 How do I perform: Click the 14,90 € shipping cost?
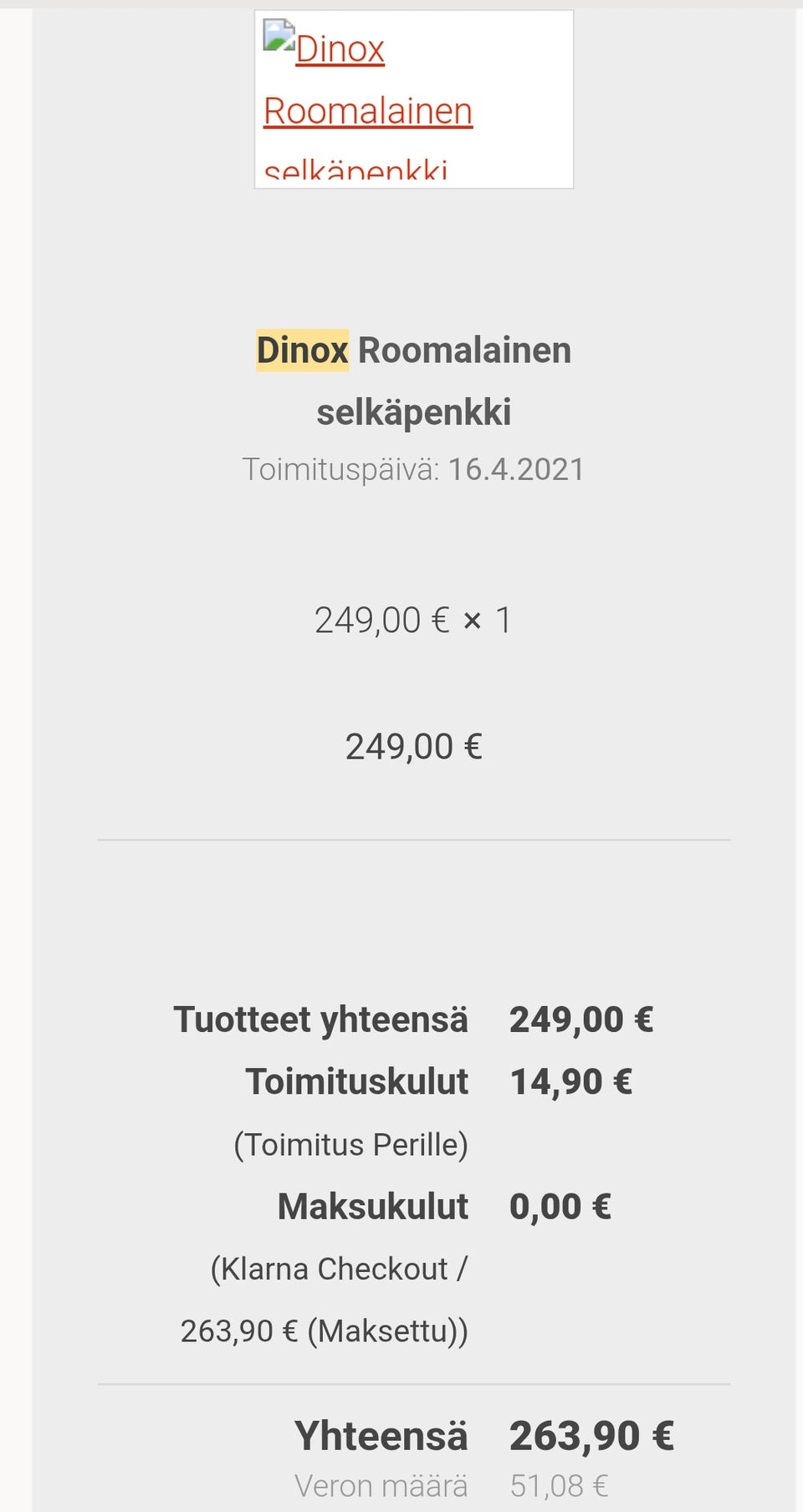(x=571, y=1082)
